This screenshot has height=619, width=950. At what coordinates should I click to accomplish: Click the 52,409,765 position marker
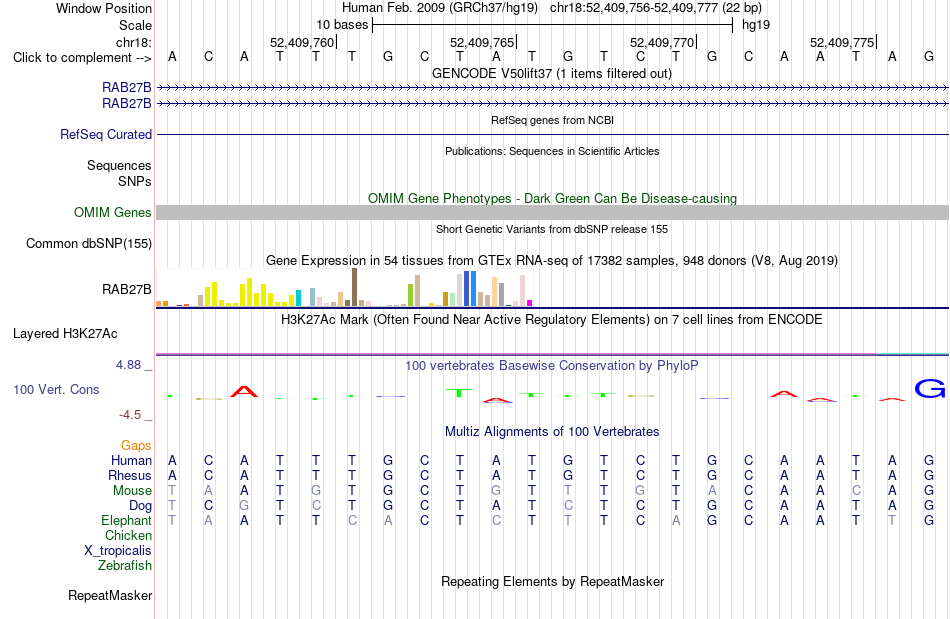pos(482,42)
